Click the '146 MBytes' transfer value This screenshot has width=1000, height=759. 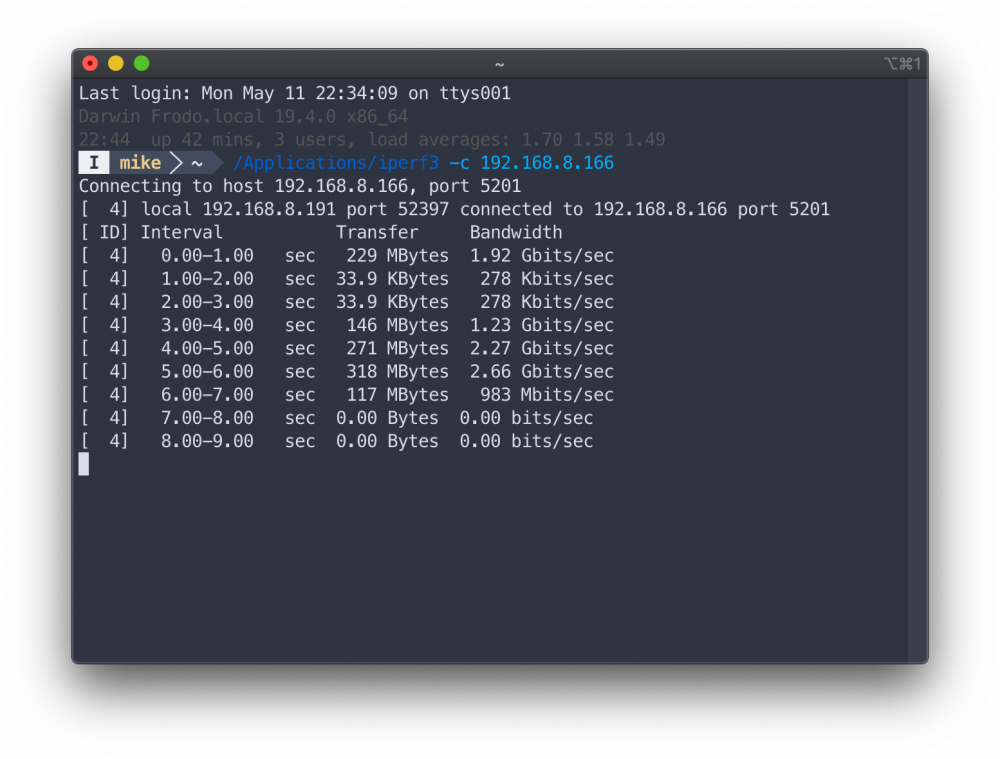point(397,325)
